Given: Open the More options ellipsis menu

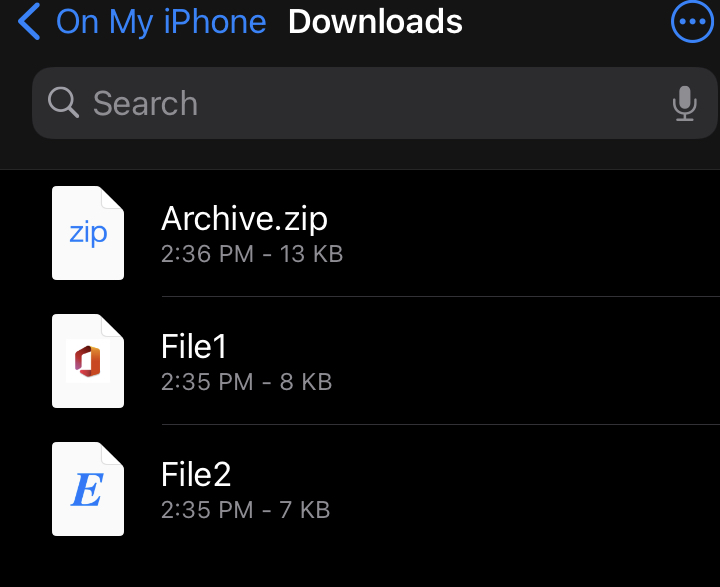Looking at the screenshot, I should click(x=691, y=21).
